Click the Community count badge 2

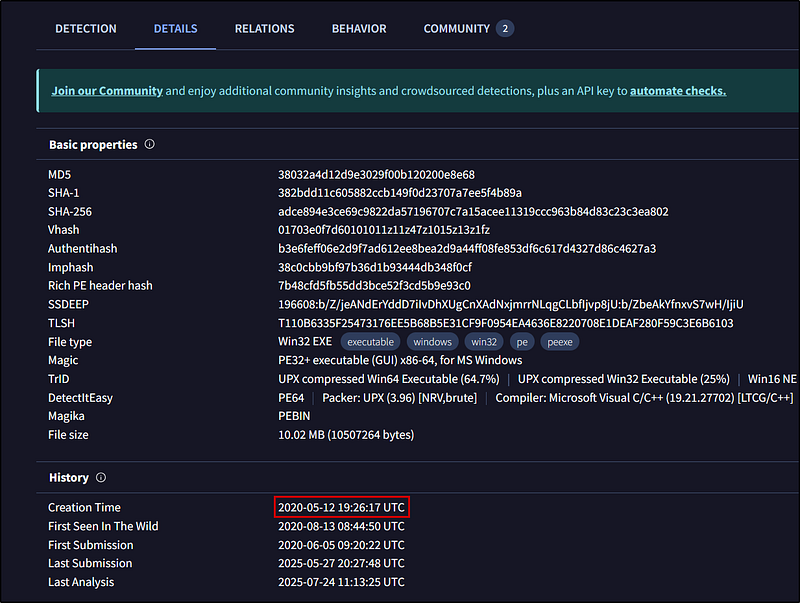(x=505, y=29)
